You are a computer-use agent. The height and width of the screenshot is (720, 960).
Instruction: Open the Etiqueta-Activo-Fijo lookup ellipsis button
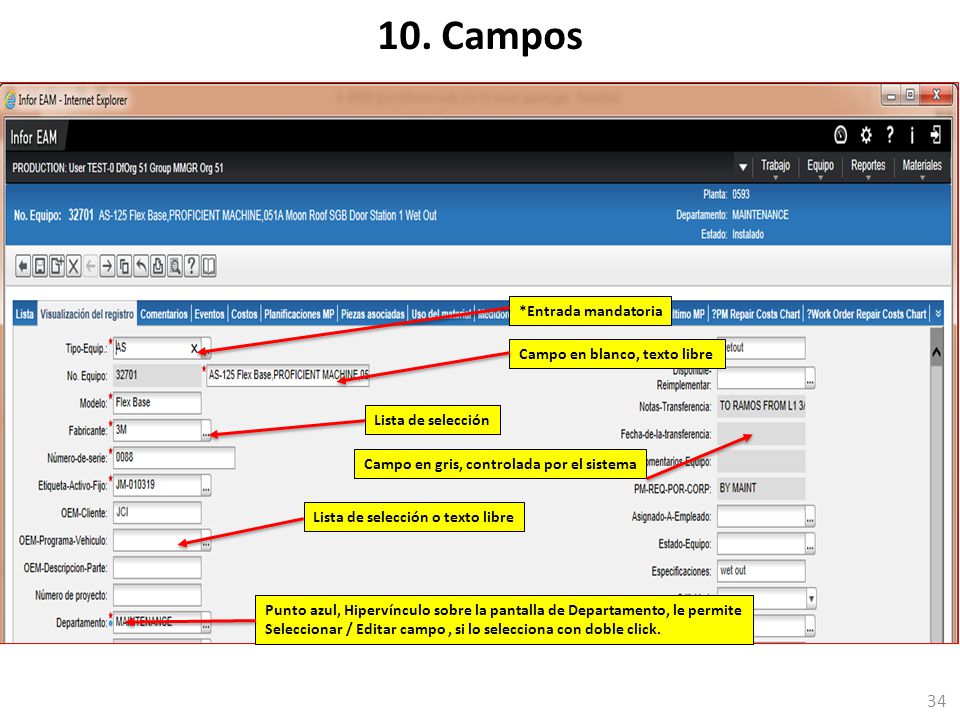click(x=206, y=486)
